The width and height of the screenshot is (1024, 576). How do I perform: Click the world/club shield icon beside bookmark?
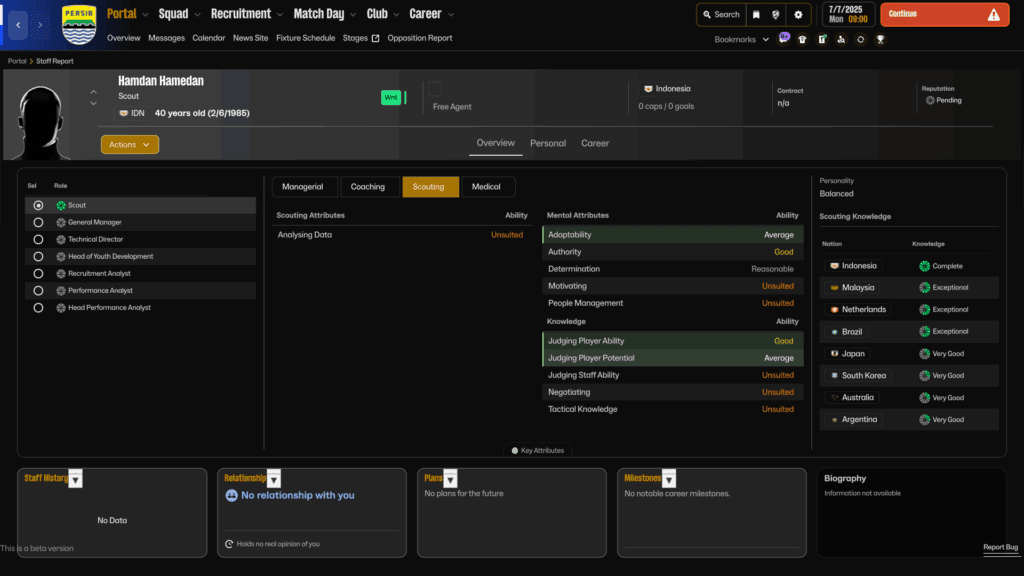pyautogui.click(x=777, y=15)
